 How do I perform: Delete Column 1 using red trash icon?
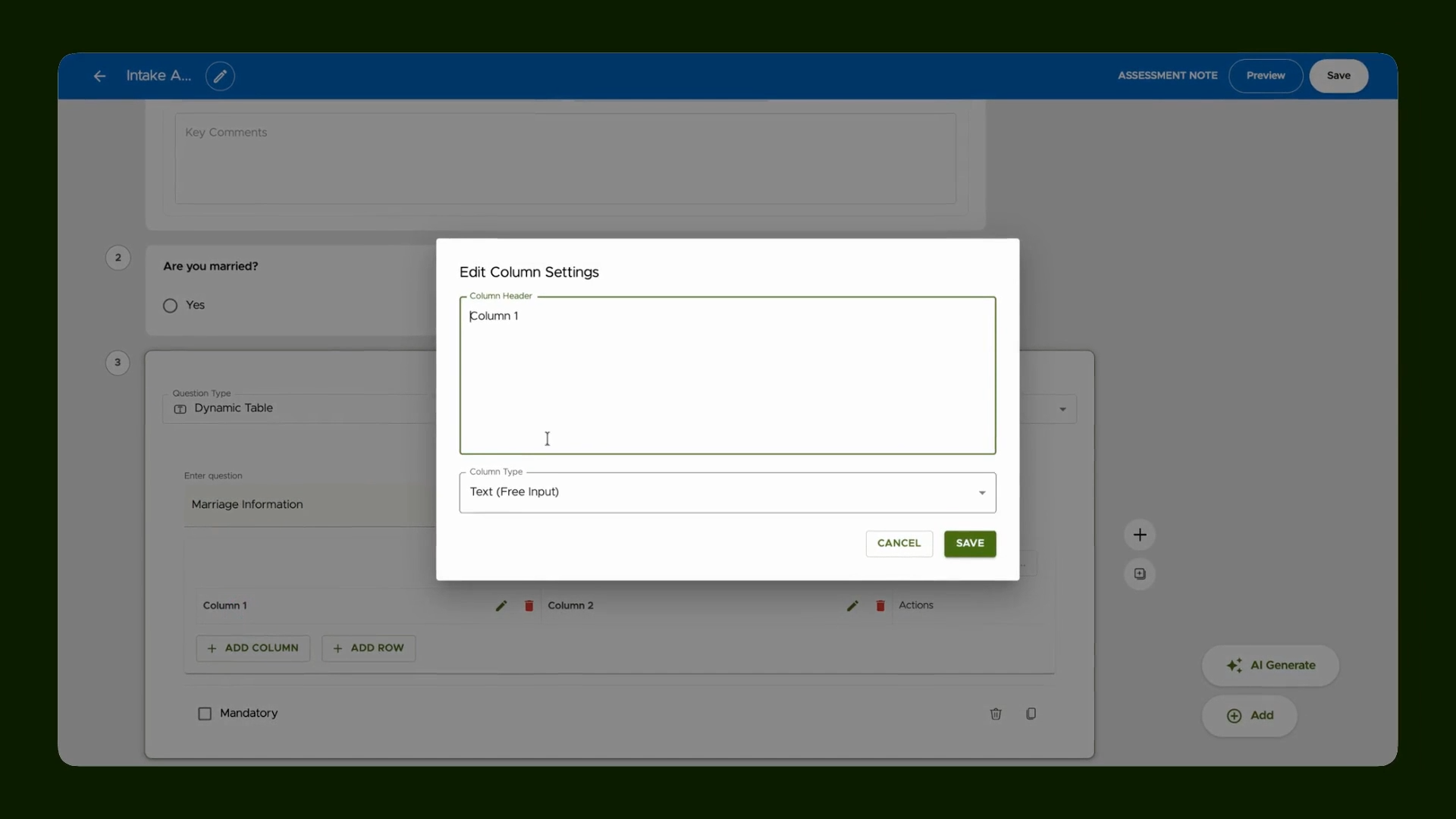click(x=529, y=606)
